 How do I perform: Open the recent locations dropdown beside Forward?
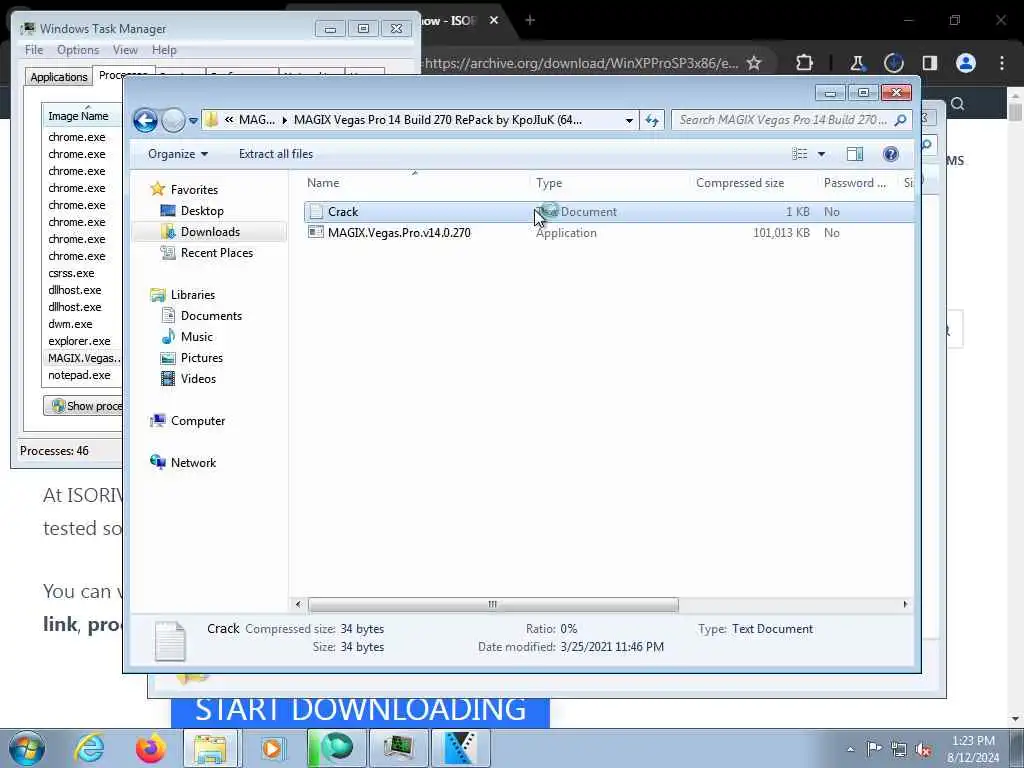(193, 121)
